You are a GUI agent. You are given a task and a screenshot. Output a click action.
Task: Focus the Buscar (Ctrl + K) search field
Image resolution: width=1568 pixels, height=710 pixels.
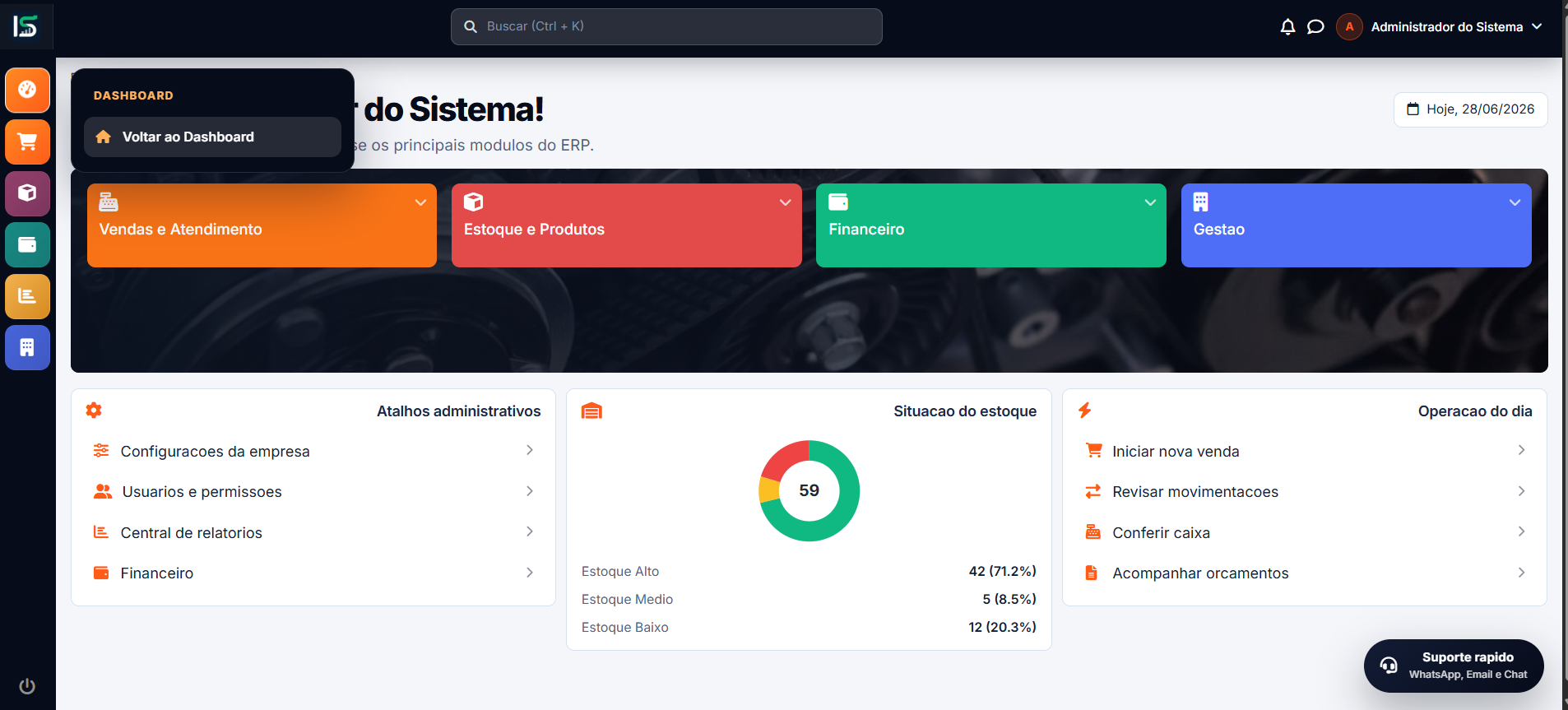point(666,26)
